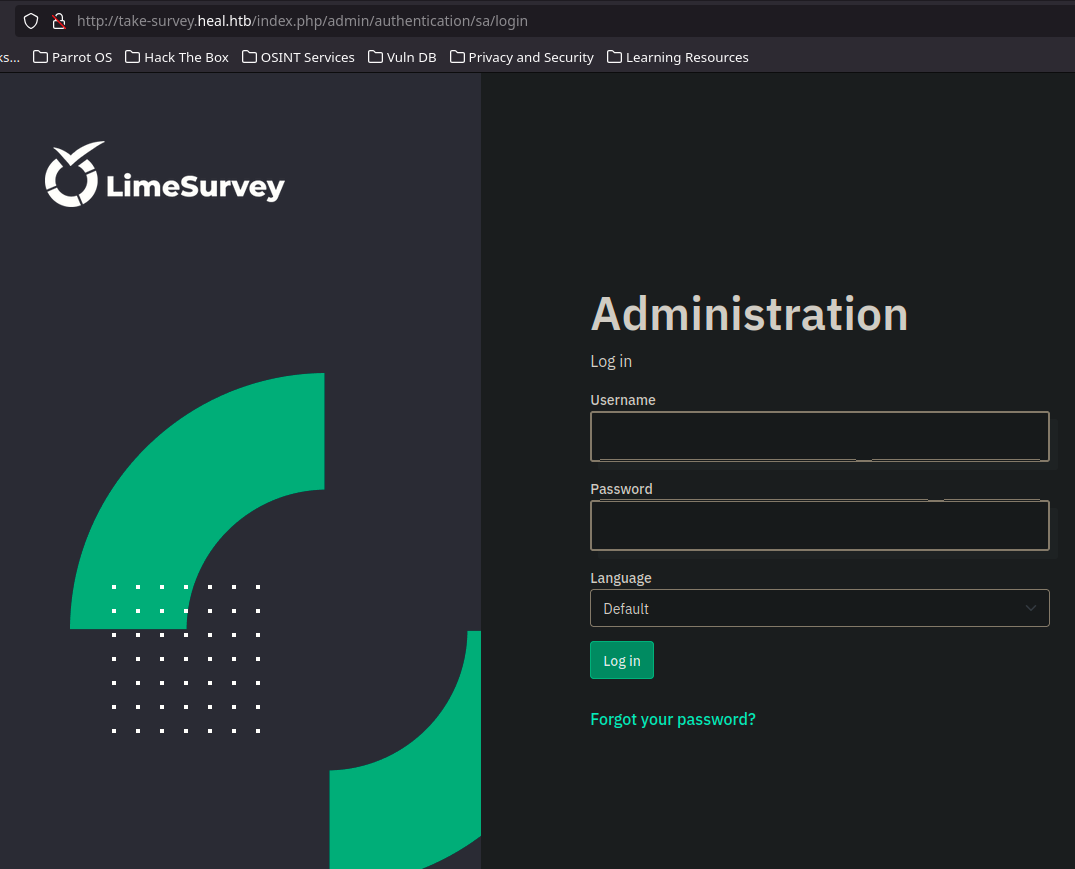Image resolution: width=1075 pixels, height=869 pixels.
Task: Open Privacy and Security bookmarks folder
Action: tap(522, 58)
